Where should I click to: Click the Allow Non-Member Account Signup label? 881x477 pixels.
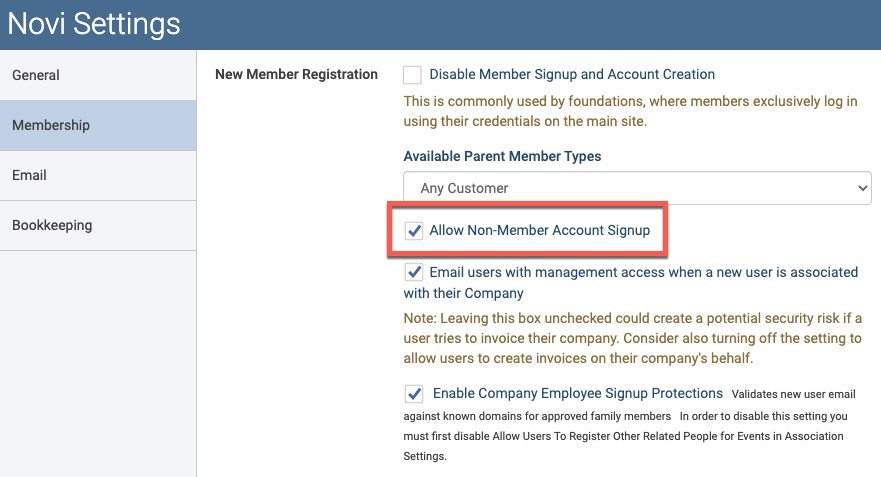[x=539, y=230]
